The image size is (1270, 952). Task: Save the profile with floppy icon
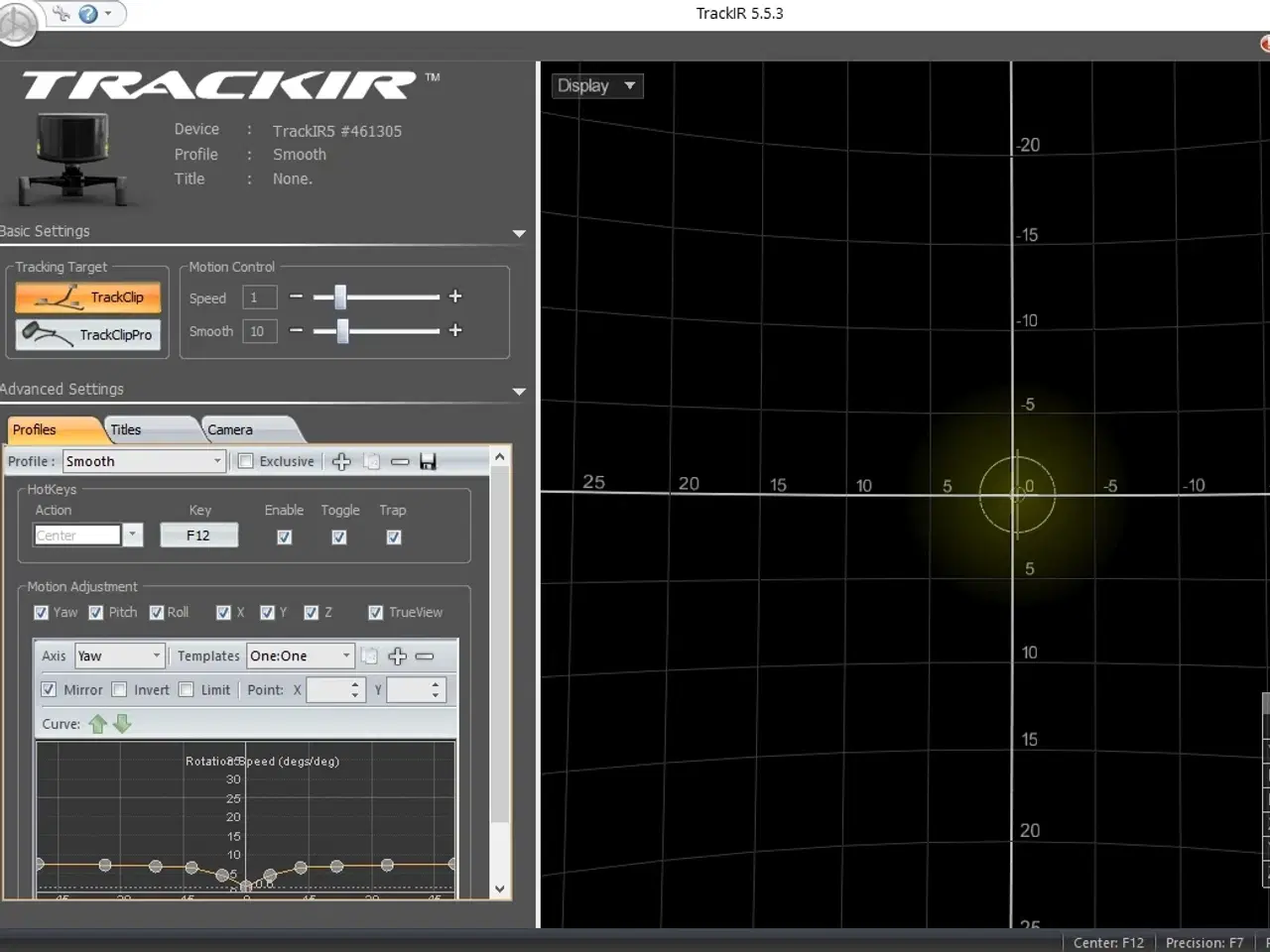click(x=428, y=461)
